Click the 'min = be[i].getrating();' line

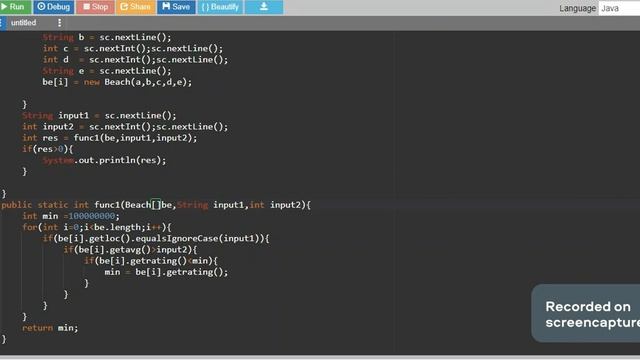(x=166, y=272)
